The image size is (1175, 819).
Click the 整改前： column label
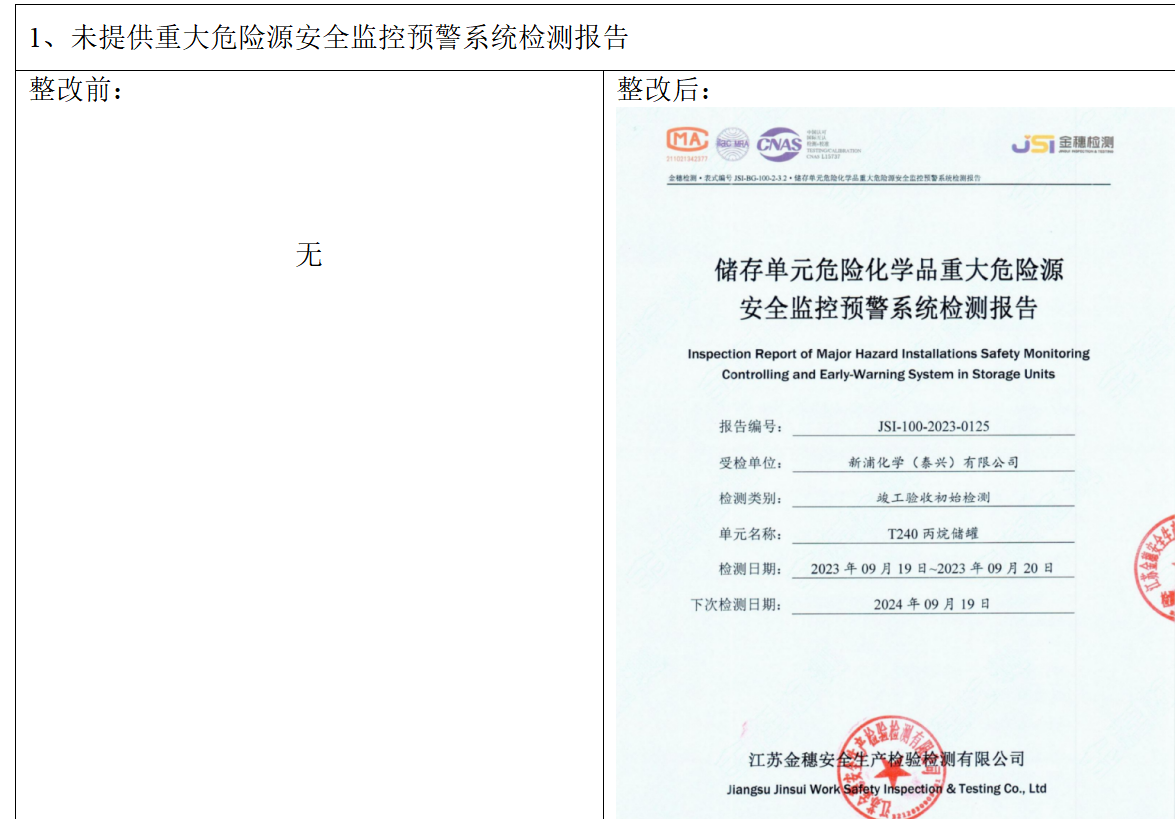point(77,90)
